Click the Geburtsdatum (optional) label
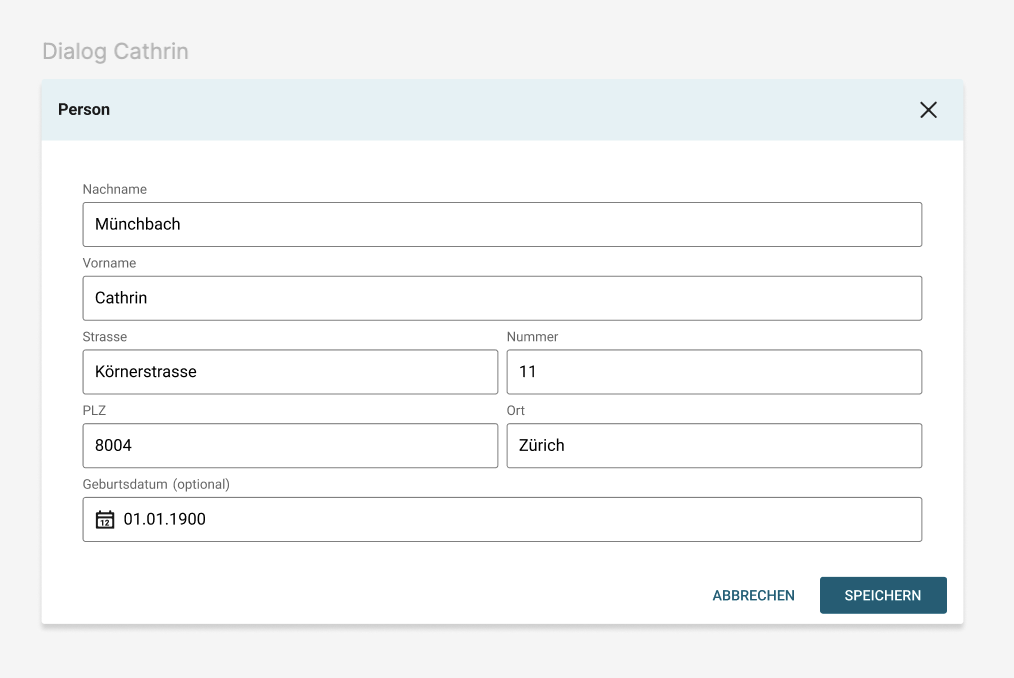This screenshot has height=678, width=1014. [156, 484]
